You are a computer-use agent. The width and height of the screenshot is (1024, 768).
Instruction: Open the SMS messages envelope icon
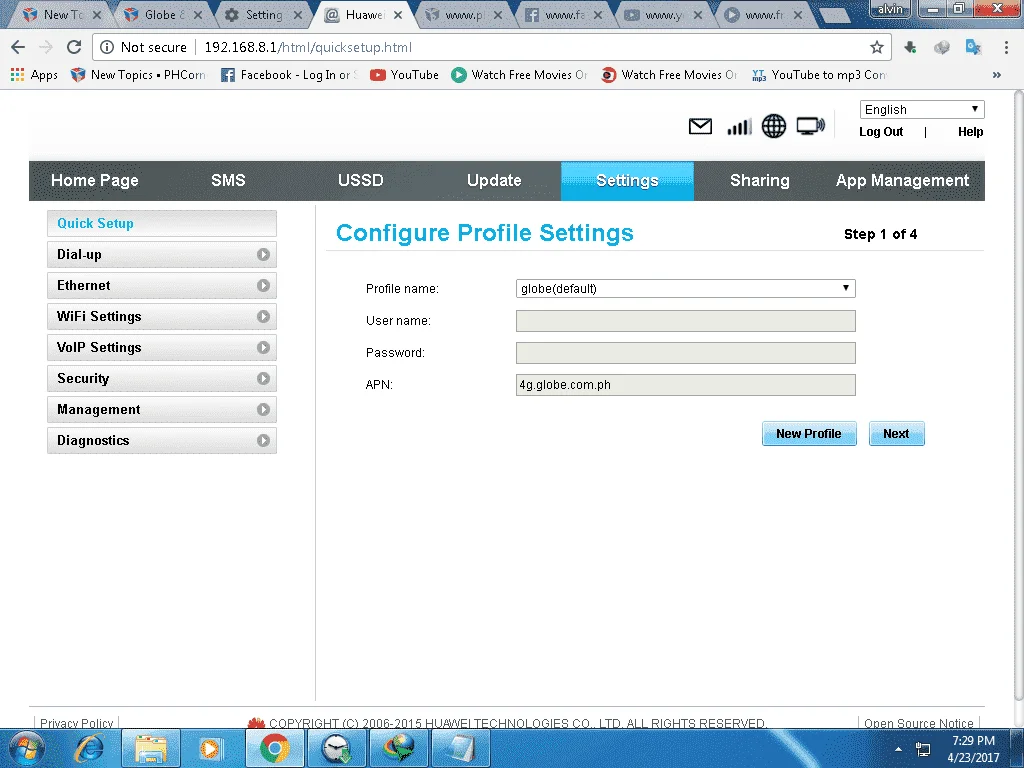click(x=700, y=126)
